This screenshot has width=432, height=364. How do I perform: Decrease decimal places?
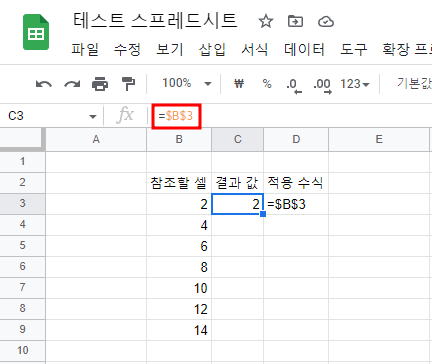click(294, 85)
